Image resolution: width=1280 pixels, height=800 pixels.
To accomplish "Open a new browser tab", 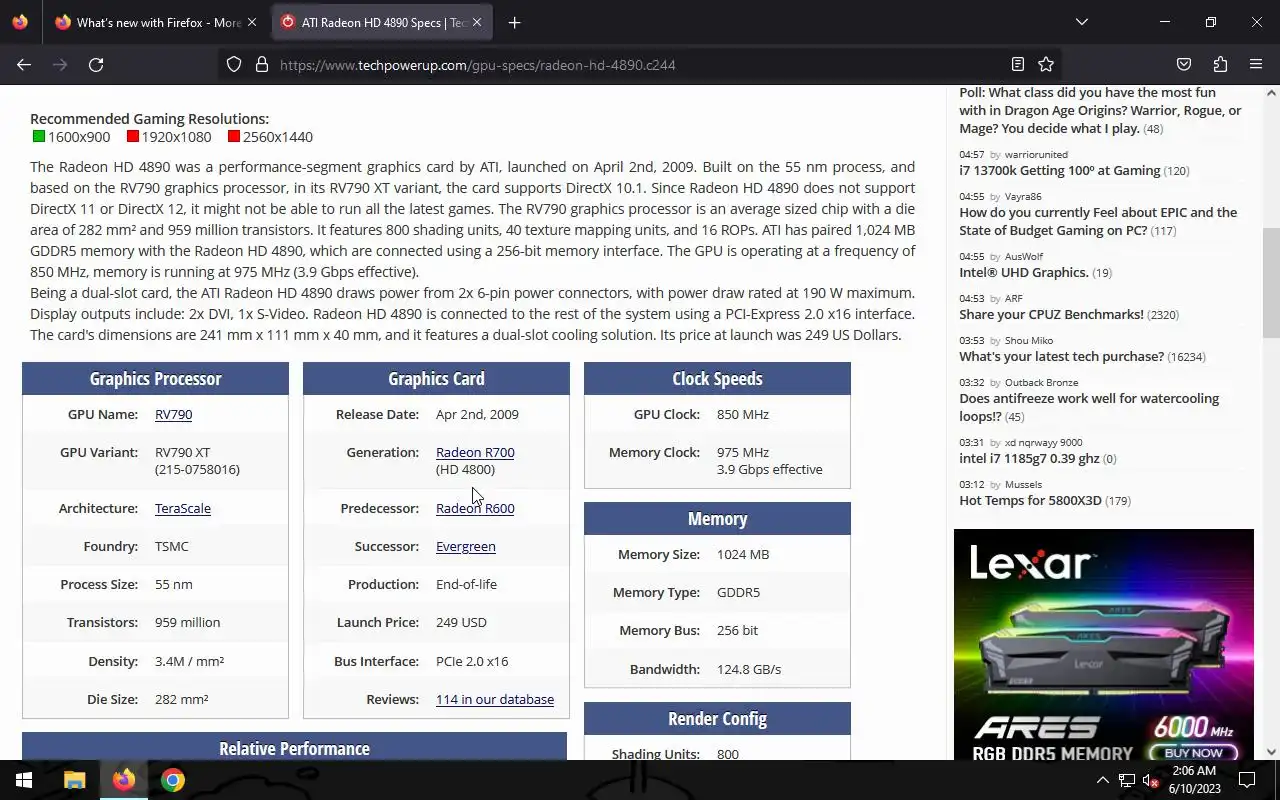I will [514, 22].
